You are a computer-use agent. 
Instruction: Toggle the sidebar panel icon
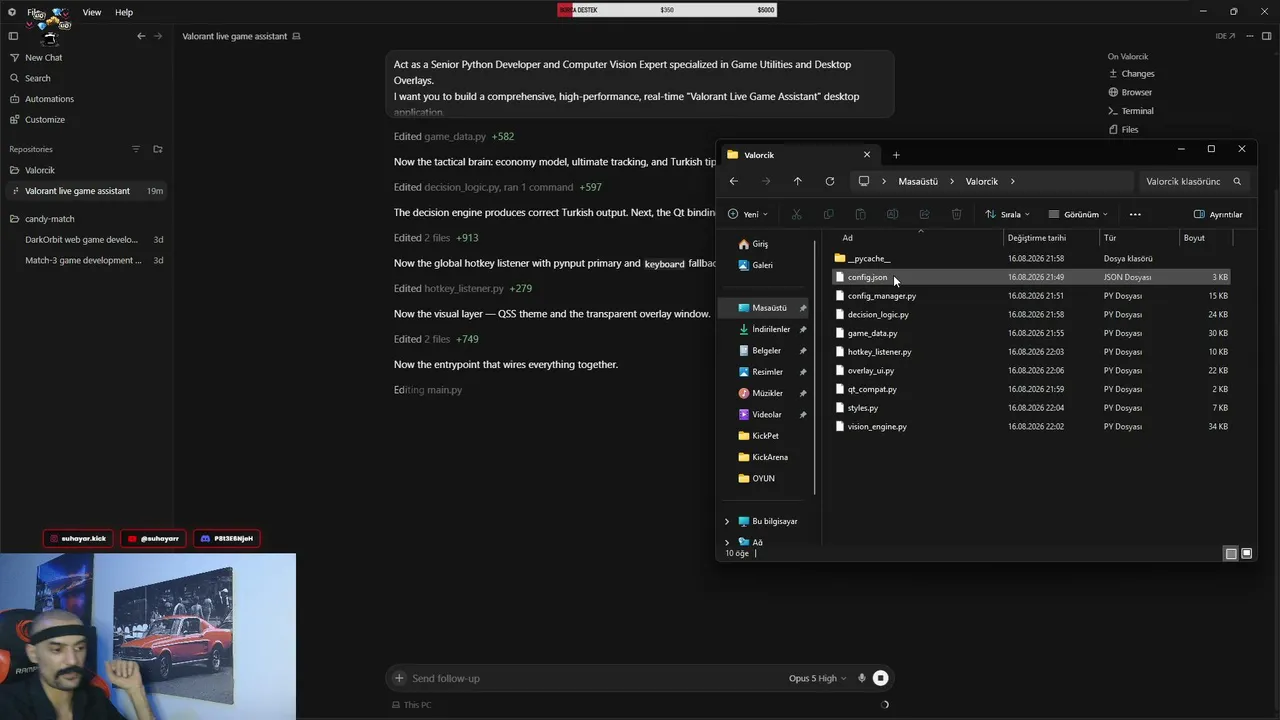click(x=13, y=36)
